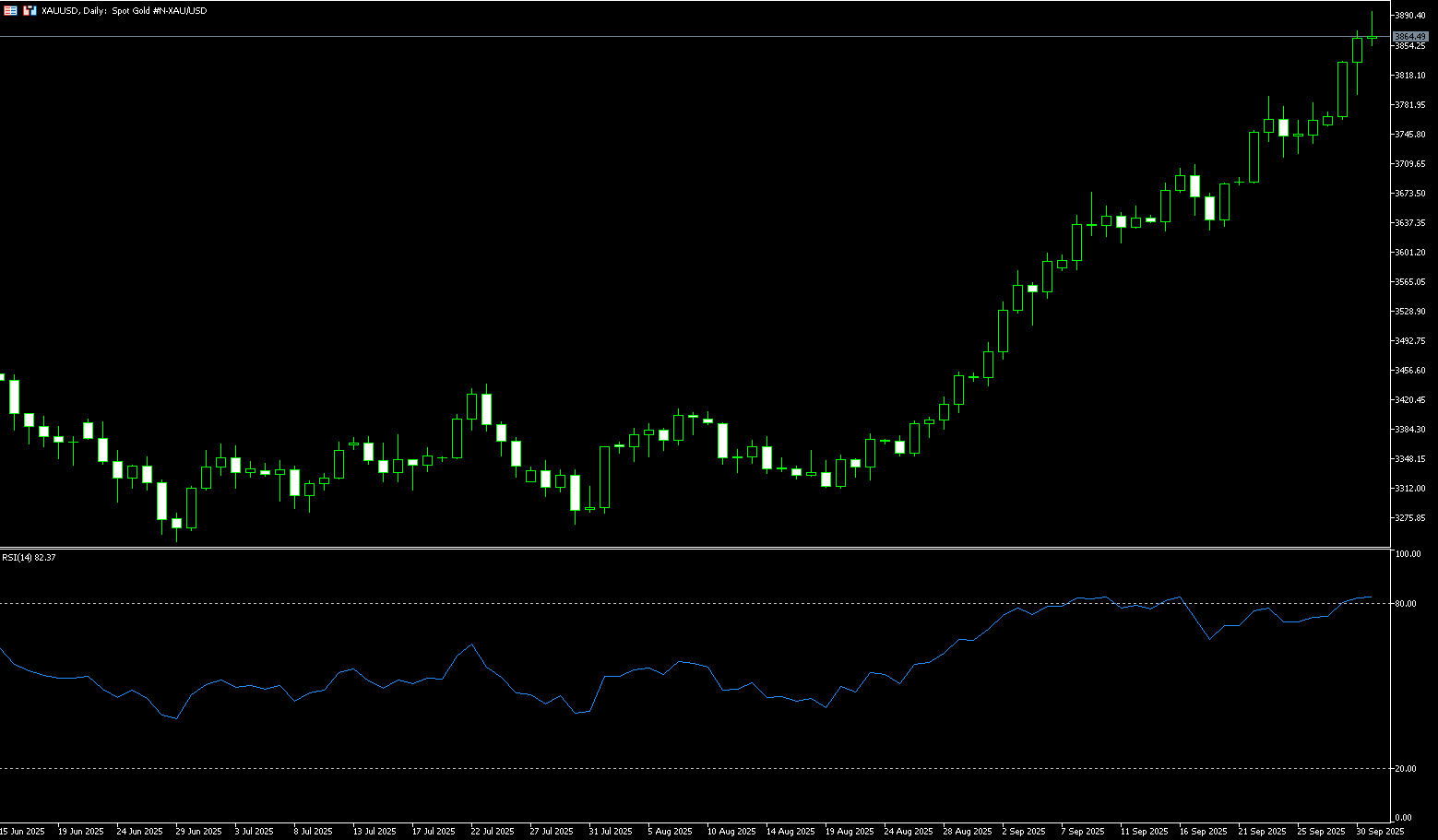Select the 22 Jul 2025 time axis label
The image size is (1438, 840).
click(493, 831)
